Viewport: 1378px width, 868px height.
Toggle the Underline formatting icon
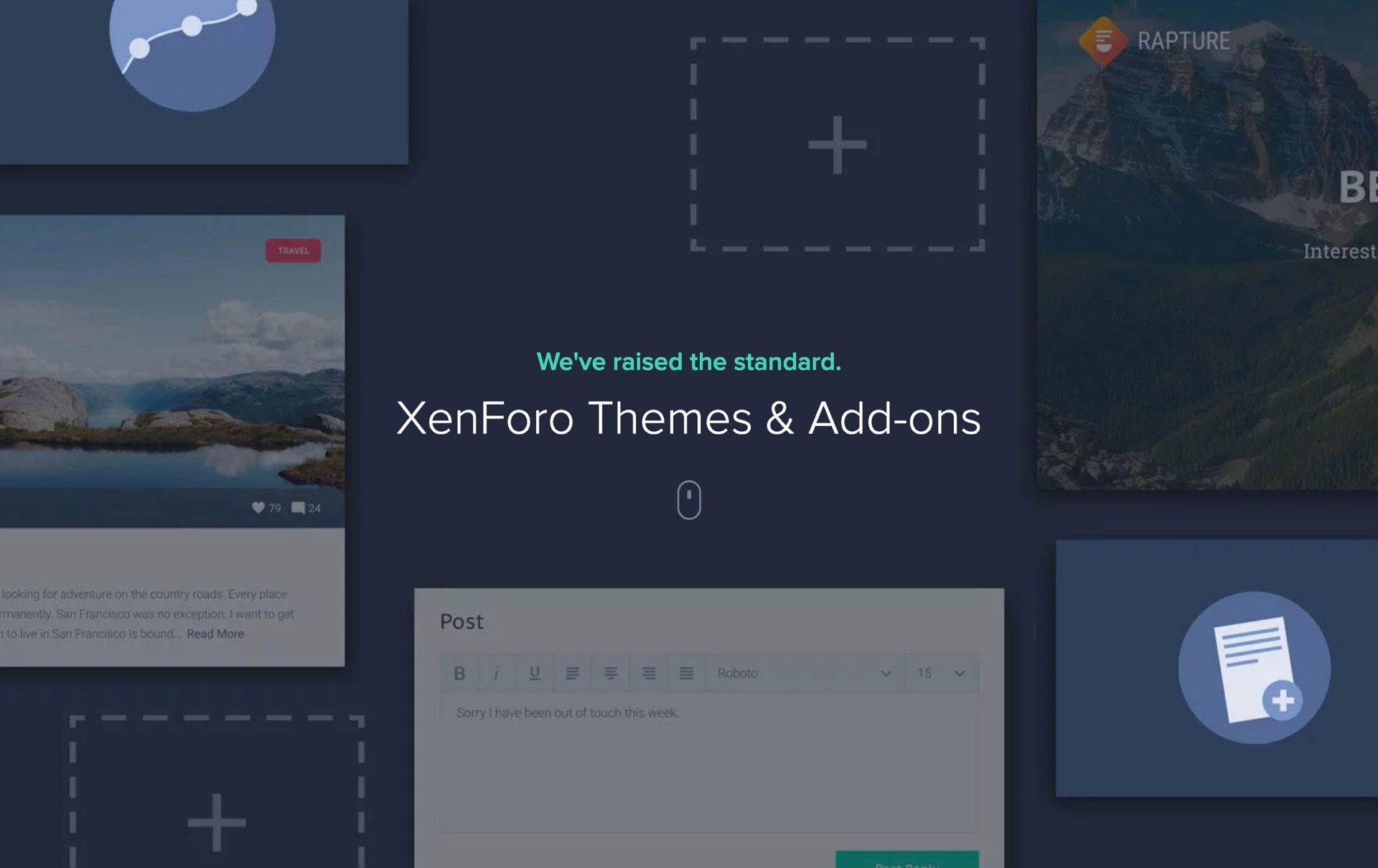coord(535,673)
